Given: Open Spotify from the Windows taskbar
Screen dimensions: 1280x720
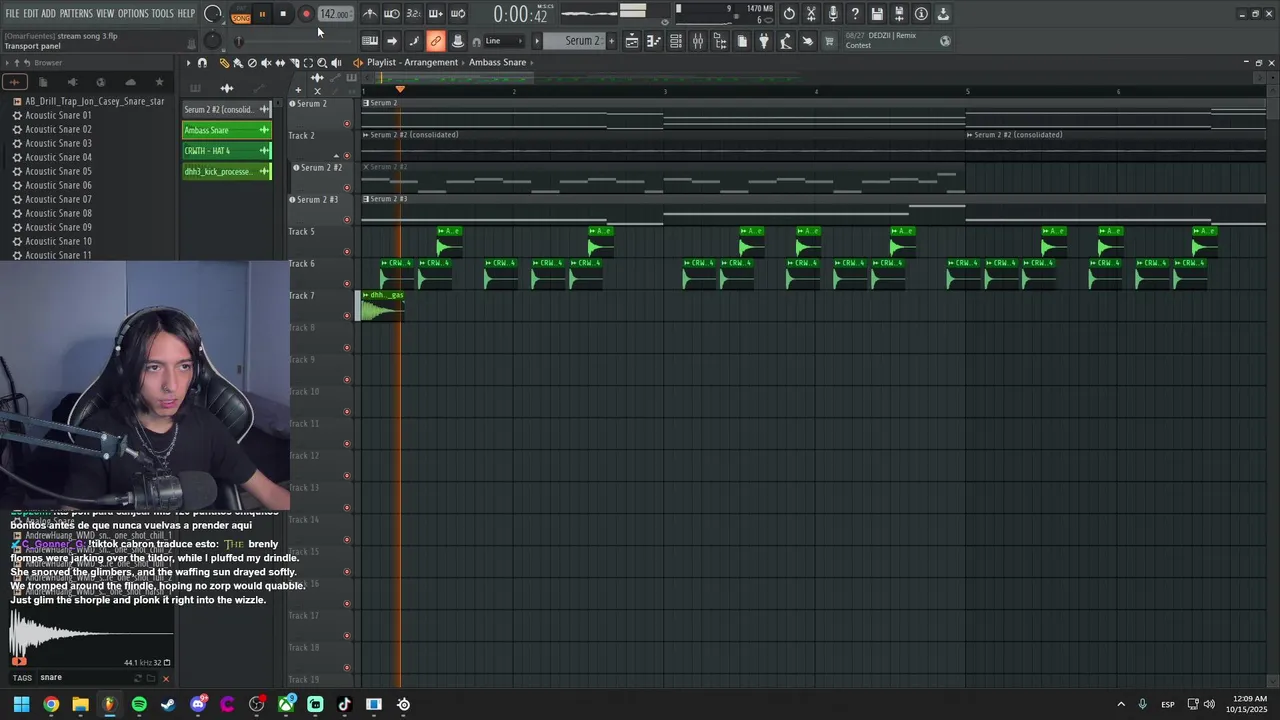Looking at the screenshot, I should point(139,704).
